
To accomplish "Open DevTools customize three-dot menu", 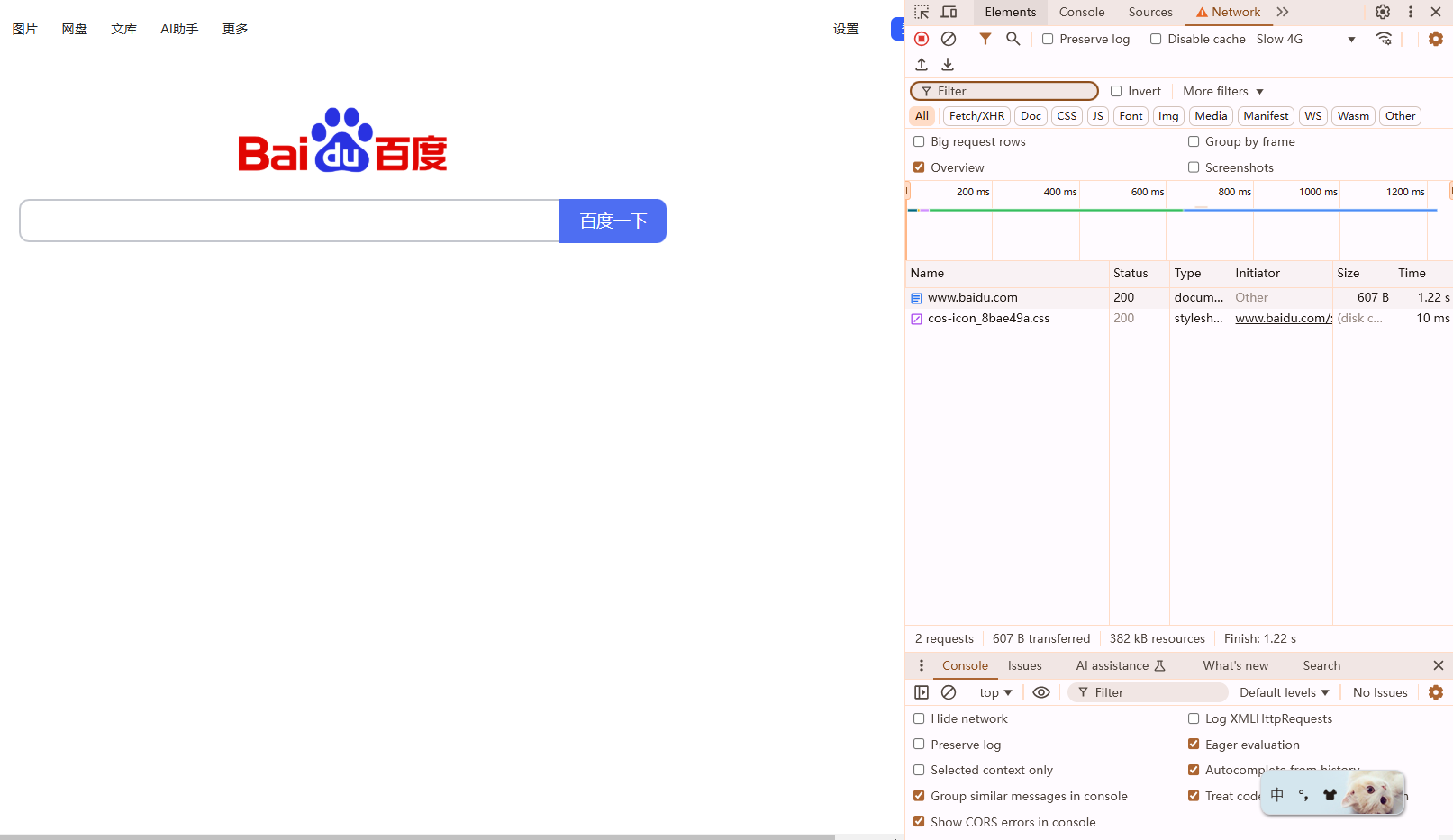I will 1411,12.
